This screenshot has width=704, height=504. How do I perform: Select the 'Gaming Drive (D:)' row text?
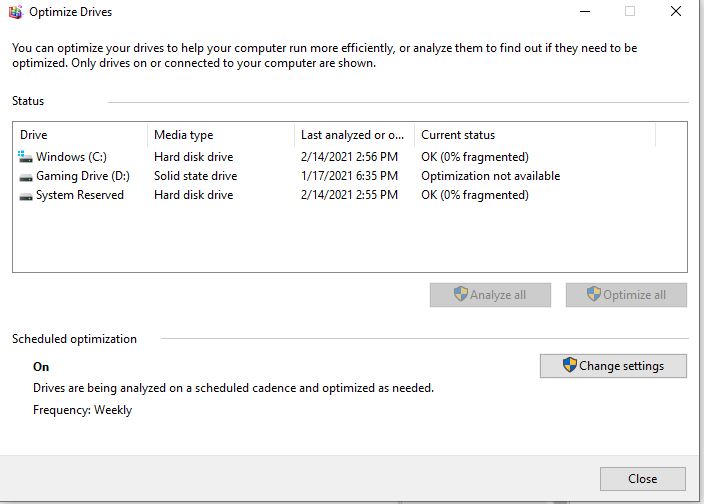[x=83, y=176]
